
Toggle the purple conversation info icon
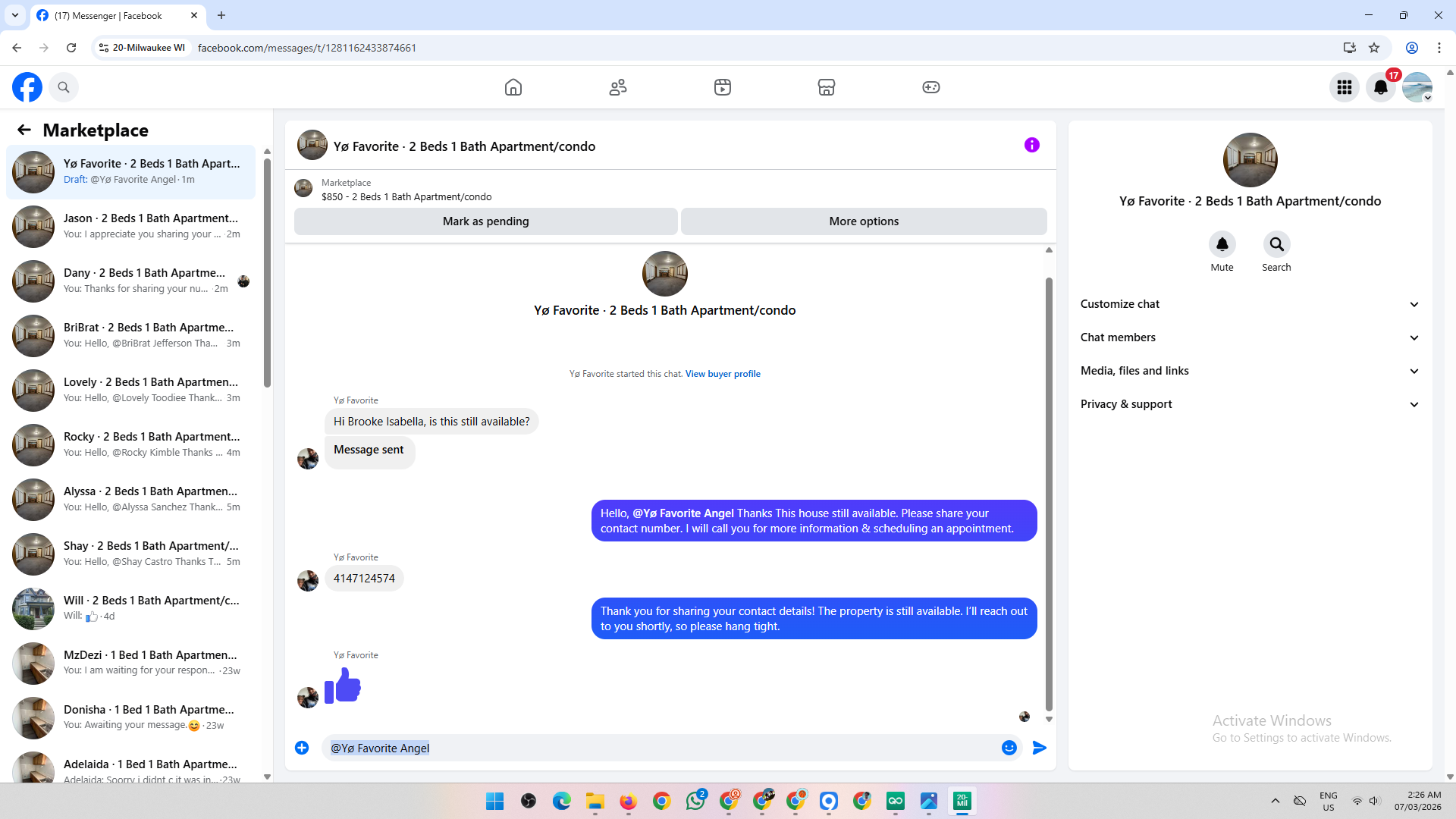(1031, 145)
